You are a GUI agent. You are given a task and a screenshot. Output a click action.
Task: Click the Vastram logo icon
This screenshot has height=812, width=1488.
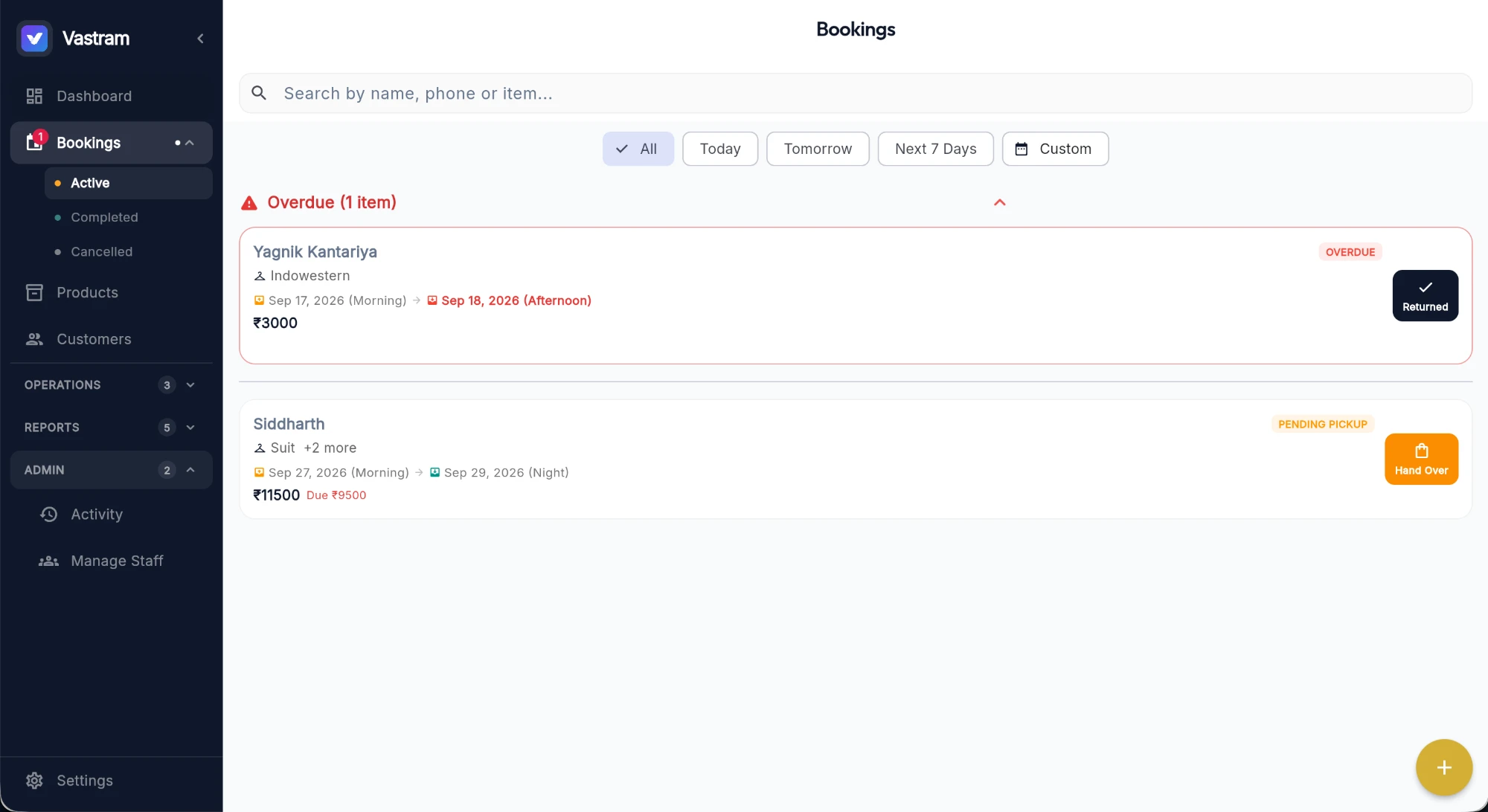[34, 38]
